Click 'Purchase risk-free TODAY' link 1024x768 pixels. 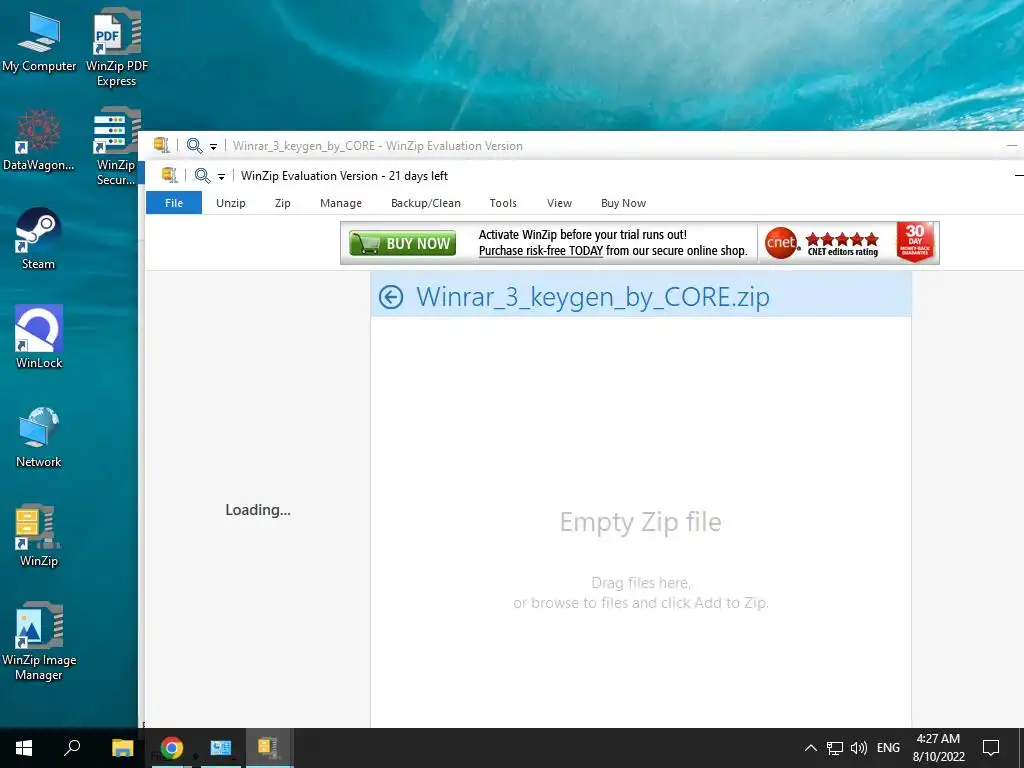[x=541, y=251]
